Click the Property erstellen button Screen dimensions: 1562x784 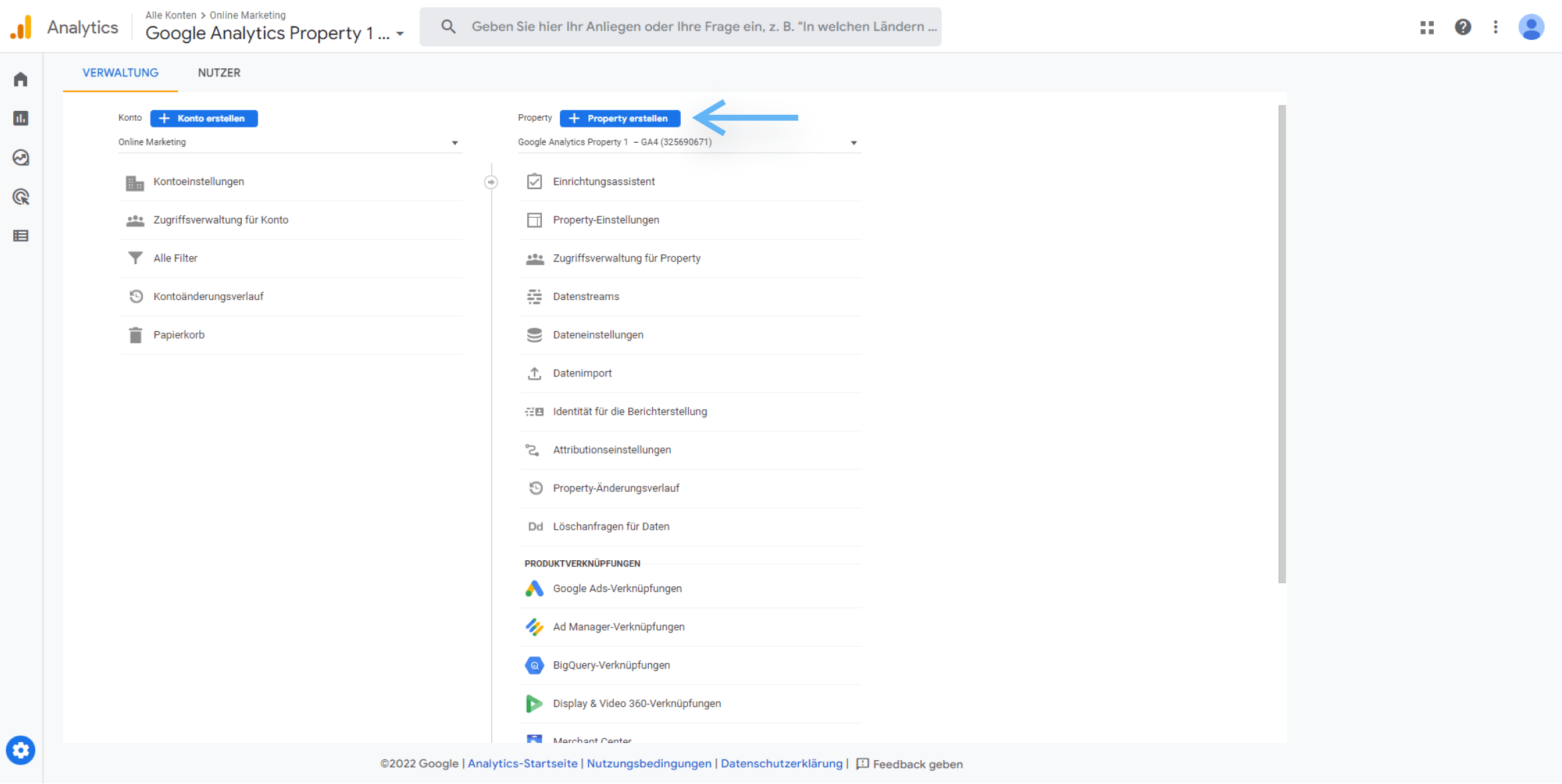coord(620,118)
